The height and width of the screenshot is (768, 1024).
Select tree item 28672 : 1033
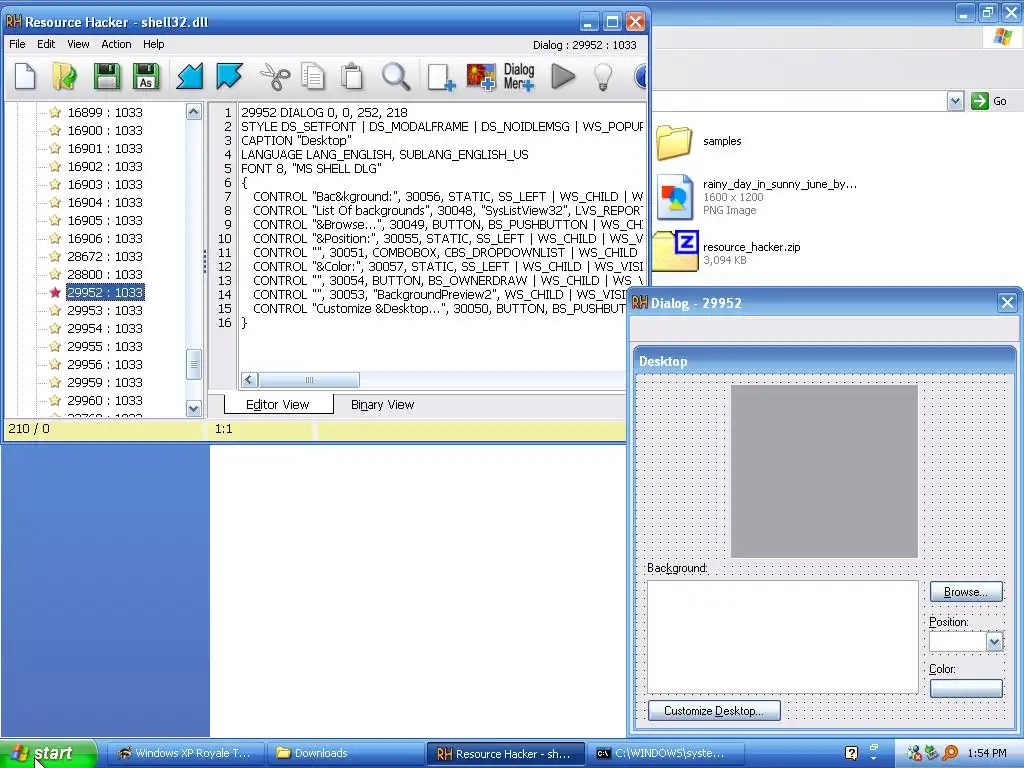click(x=104, y=257)
